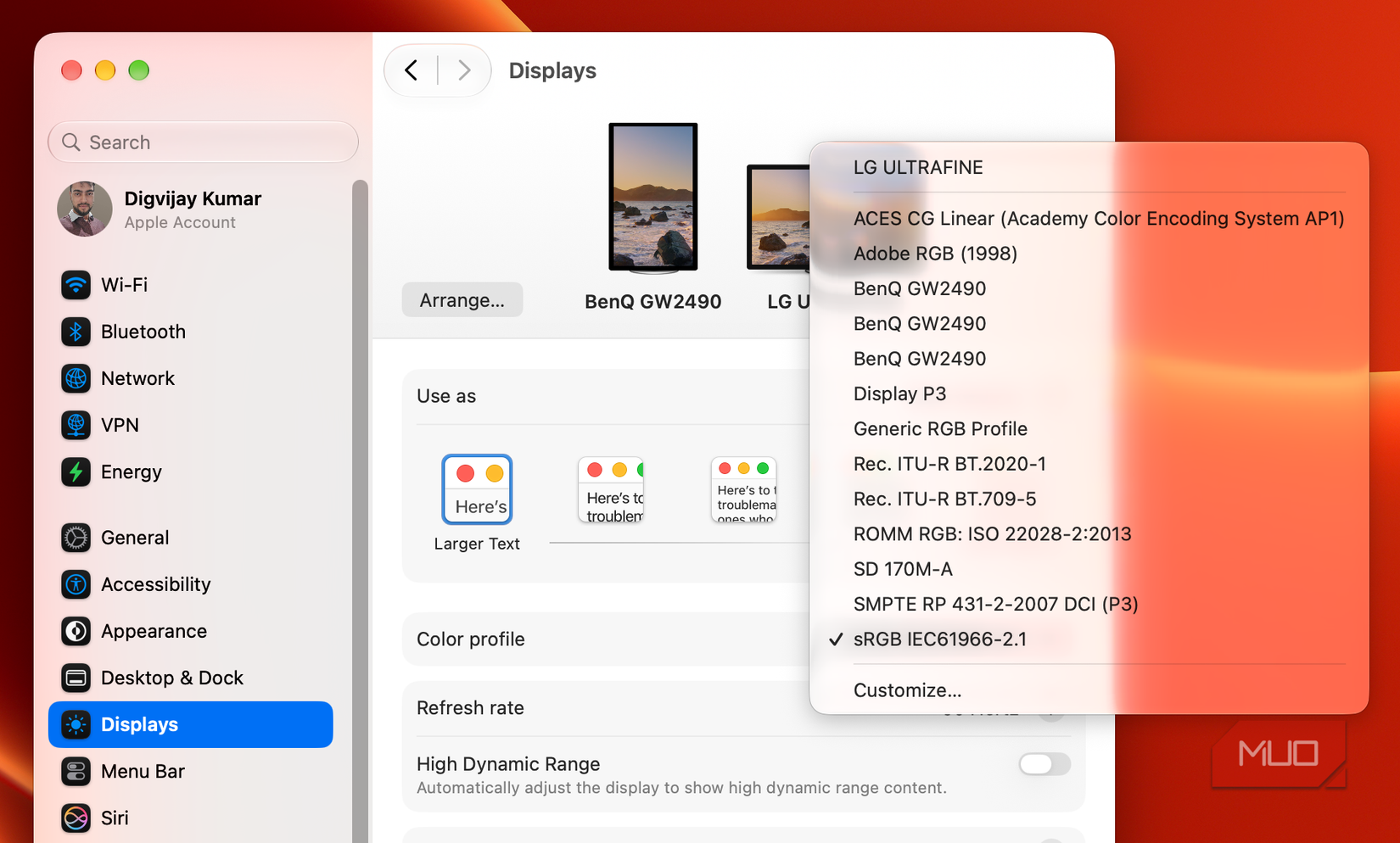Open Digvijay Kumar profile picture
The image size is (1400, 843).
click(84, 209)
